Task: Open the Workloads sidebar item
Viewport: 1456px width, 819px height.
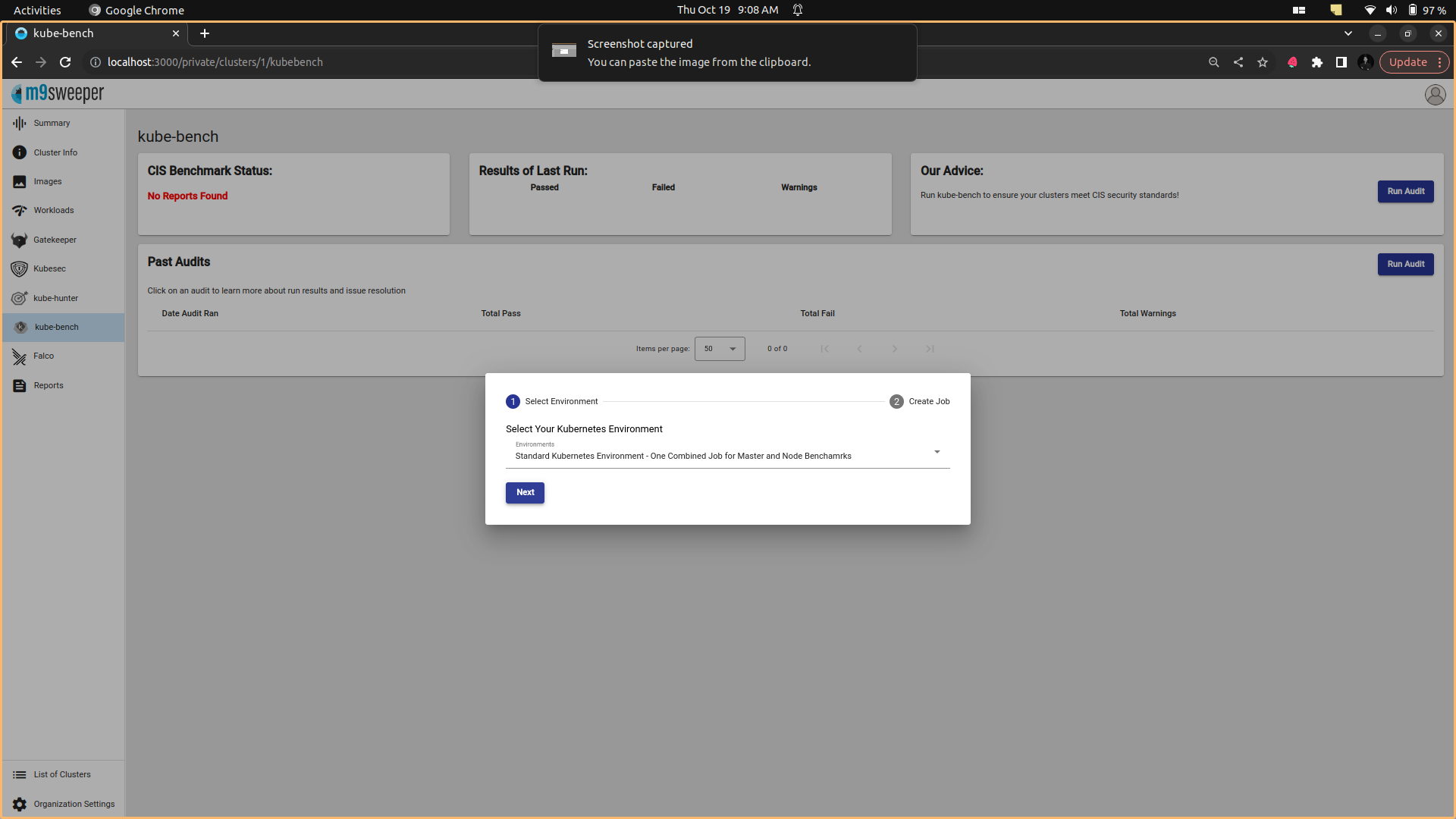Action: (53, 210)
